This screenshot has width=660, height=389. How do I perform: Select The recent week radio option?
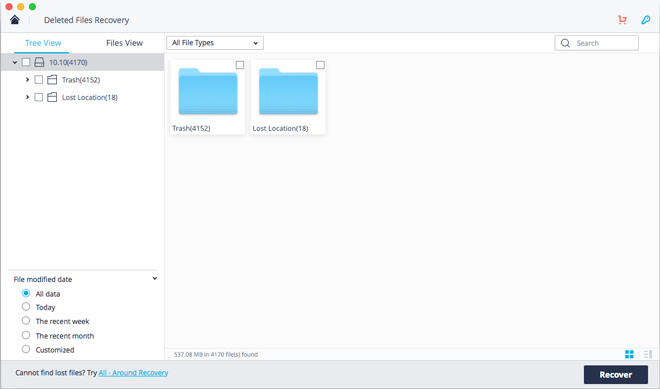[x=26, y=321]
